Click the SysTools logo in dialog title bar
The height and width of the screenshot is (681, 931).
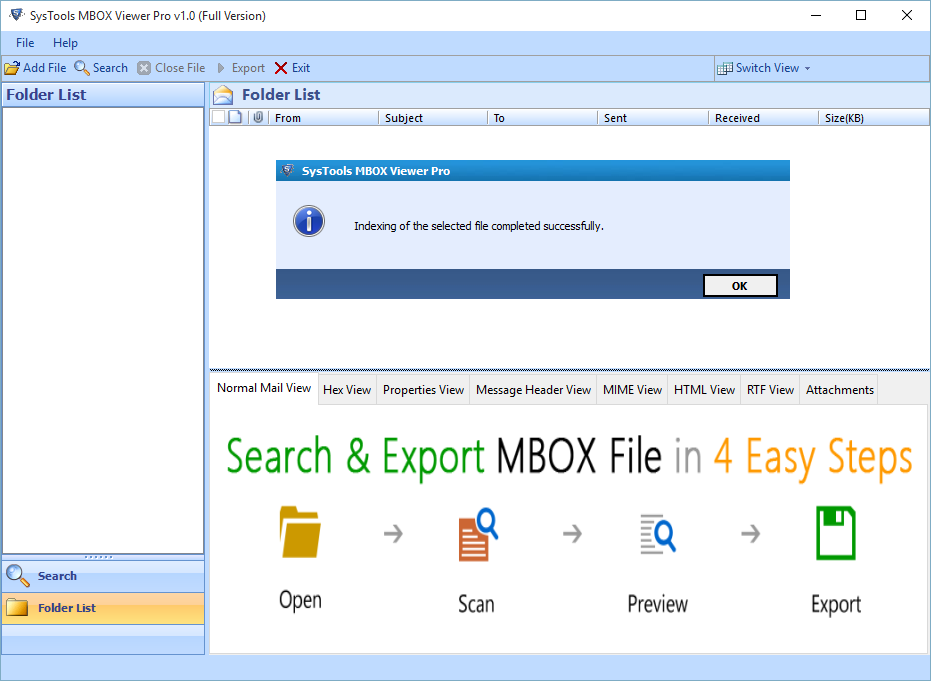pos(288,171)
